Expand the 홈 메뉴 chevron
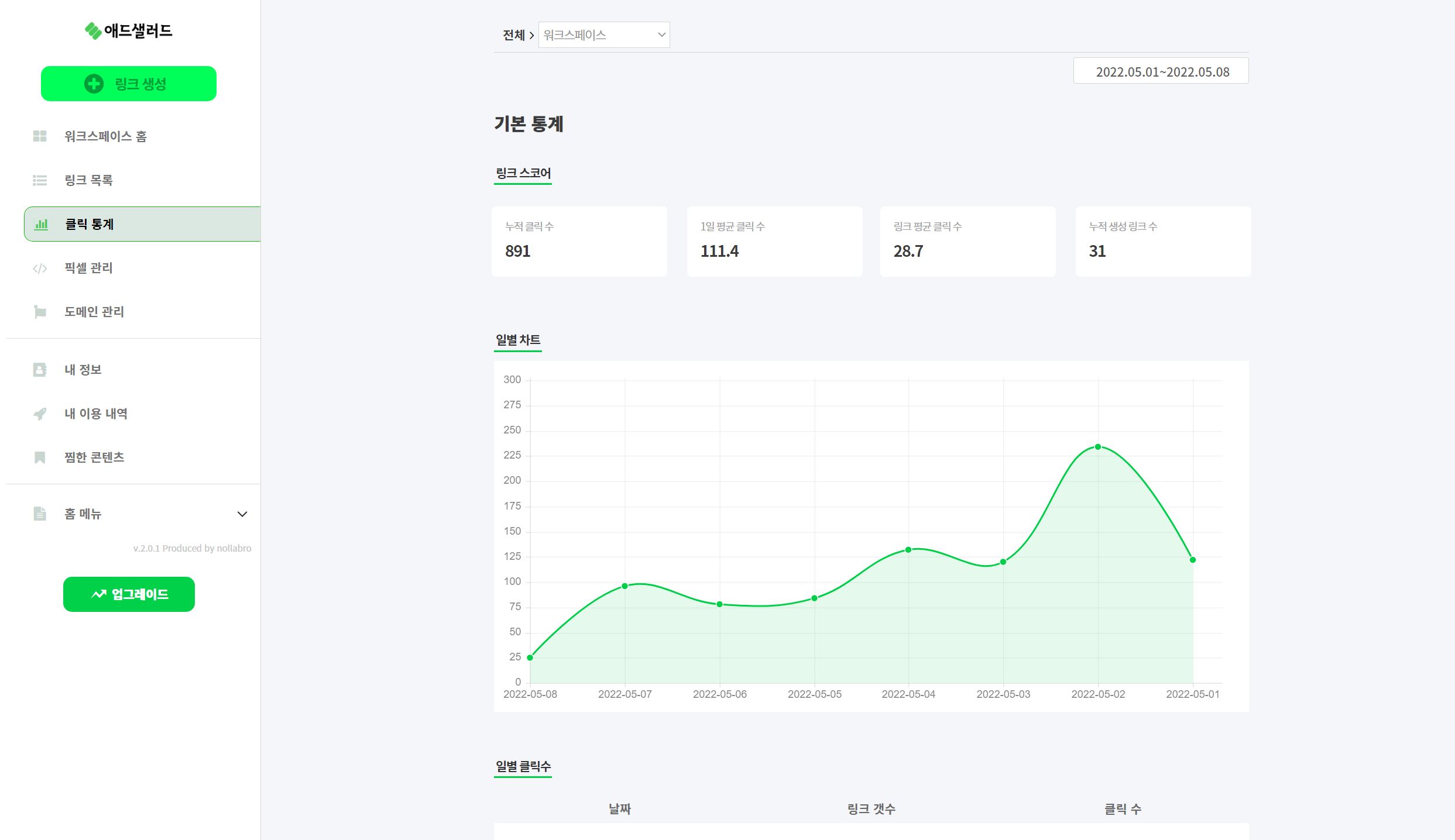Viewport: 1455px width, 840px height. (242, 514)
